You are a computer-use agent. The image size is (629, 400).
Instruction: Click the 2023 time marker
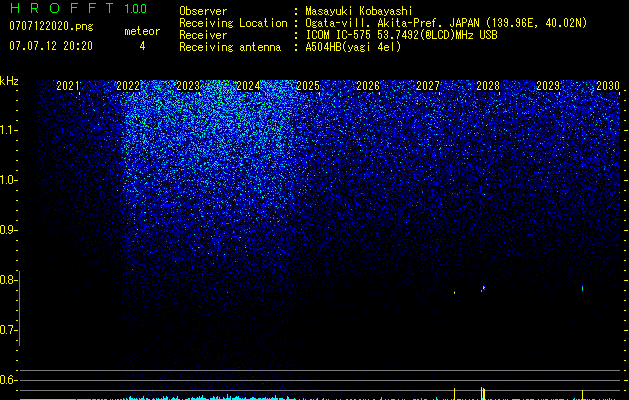[x=188, y=86]
